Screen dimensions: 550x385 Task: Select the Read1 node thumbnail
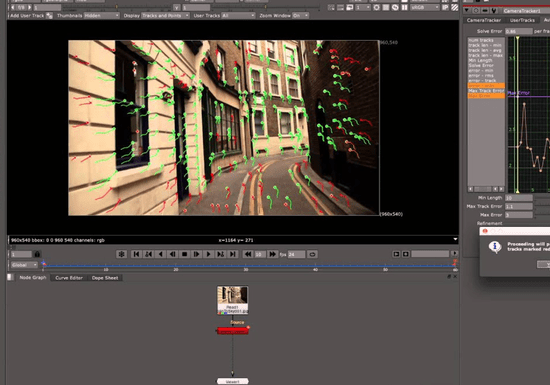233,300
